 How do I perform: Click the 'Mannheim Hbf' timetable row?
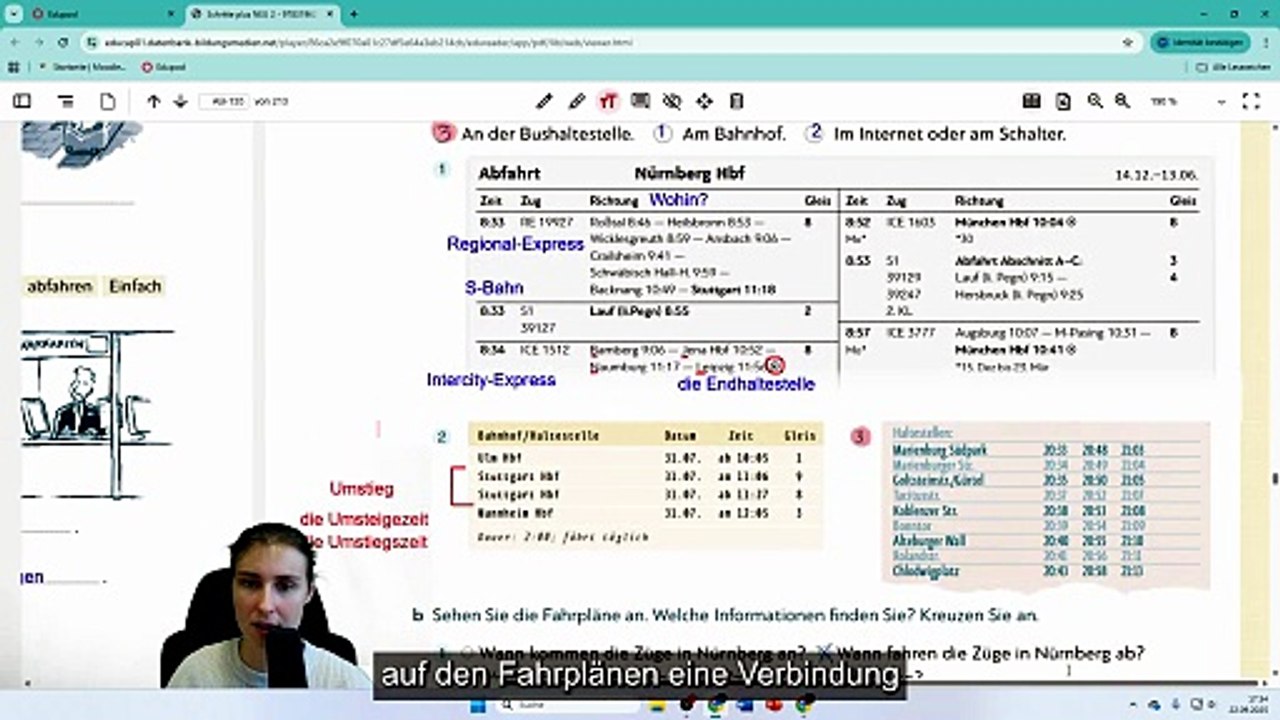(x=645, y=512)
